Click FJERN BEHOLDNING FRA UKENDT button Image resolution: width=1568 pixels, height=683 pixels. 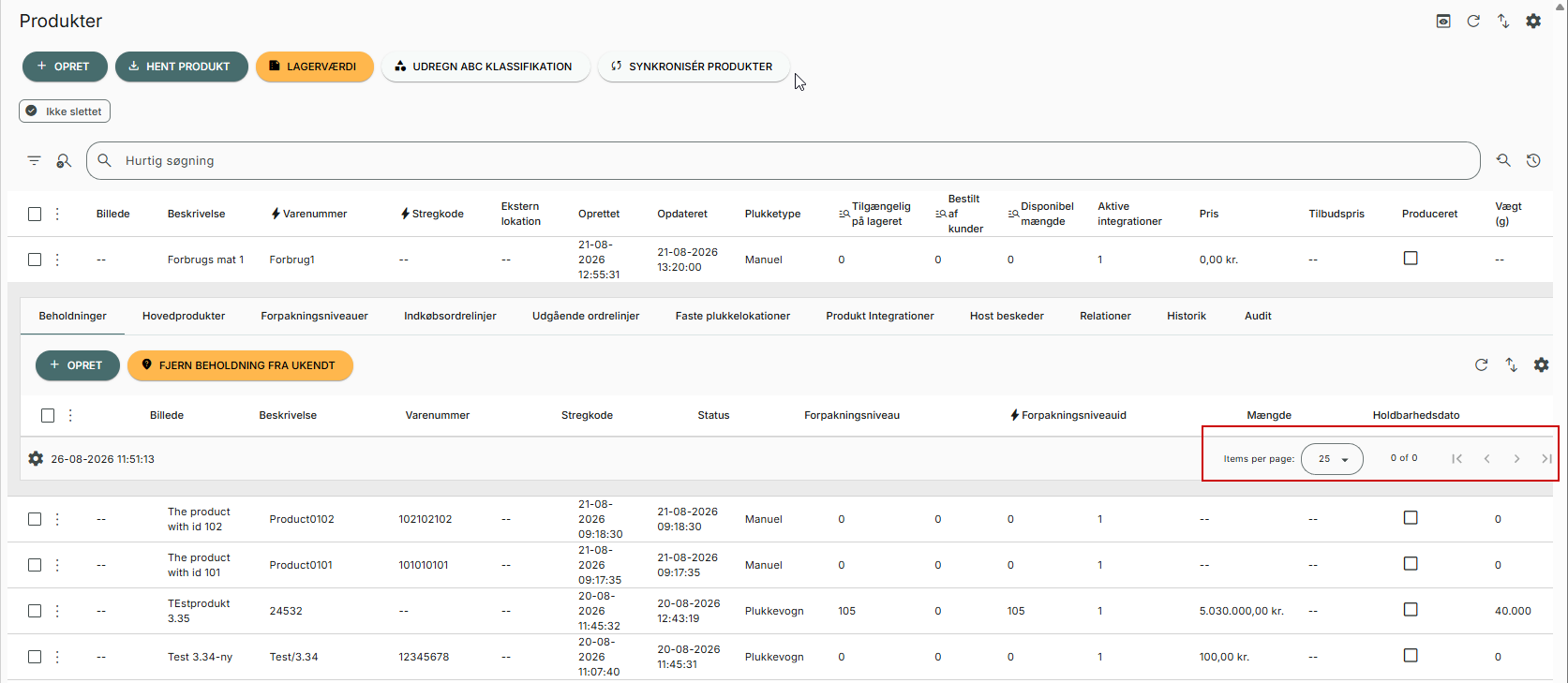coord(241,365)
